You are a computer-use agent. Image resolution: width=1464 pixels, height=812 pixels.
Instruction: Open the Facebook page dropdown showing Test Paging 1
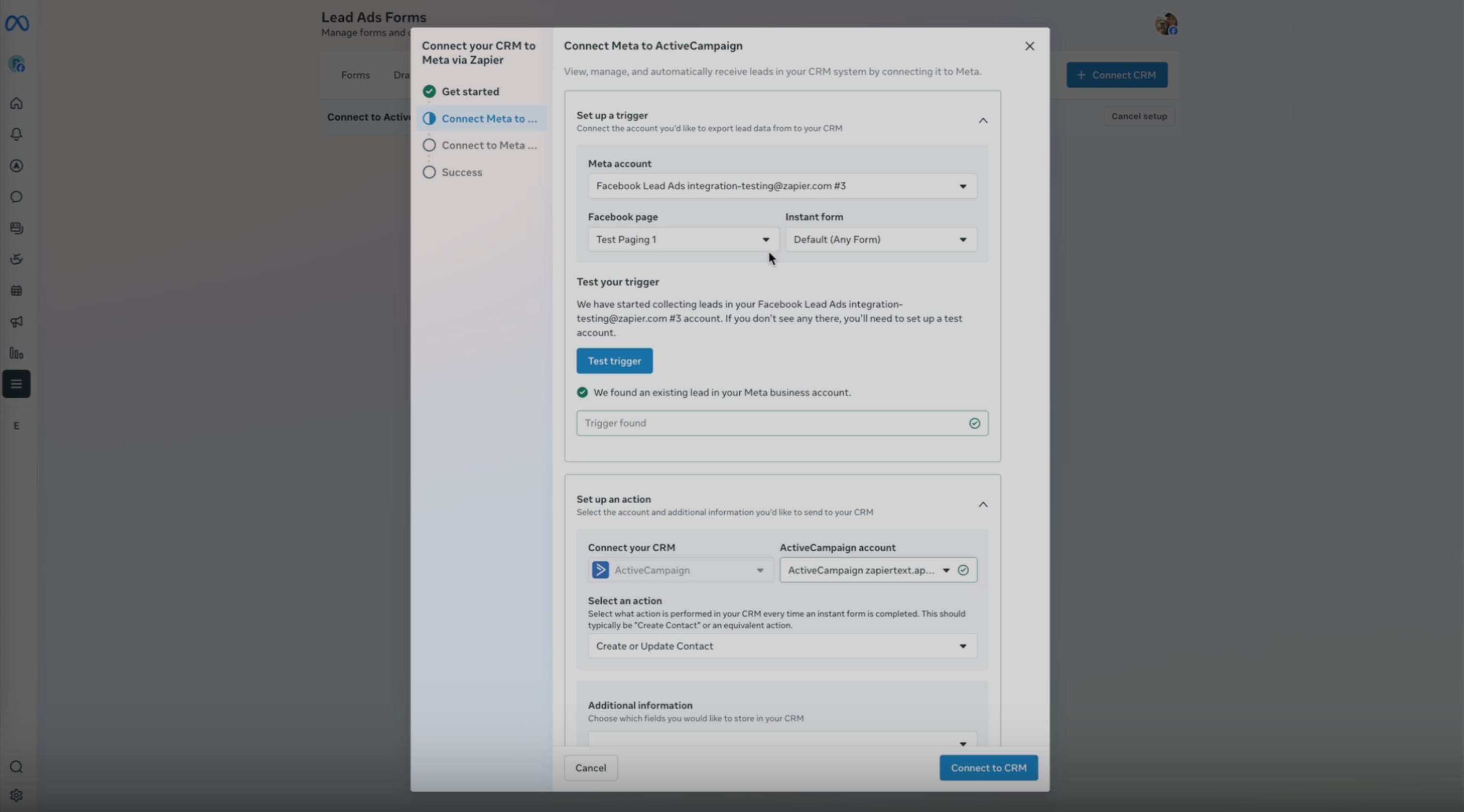(684, 239)
